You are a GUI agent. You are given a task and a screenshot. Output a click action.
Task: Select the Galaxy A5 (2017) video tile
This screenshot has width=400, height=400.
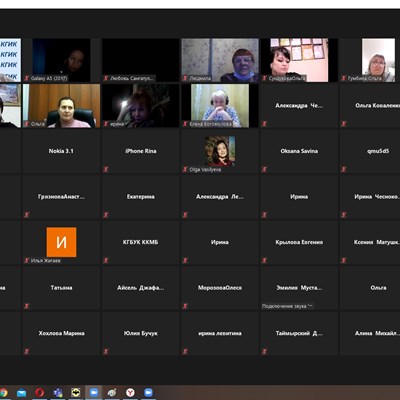point(61,60)
